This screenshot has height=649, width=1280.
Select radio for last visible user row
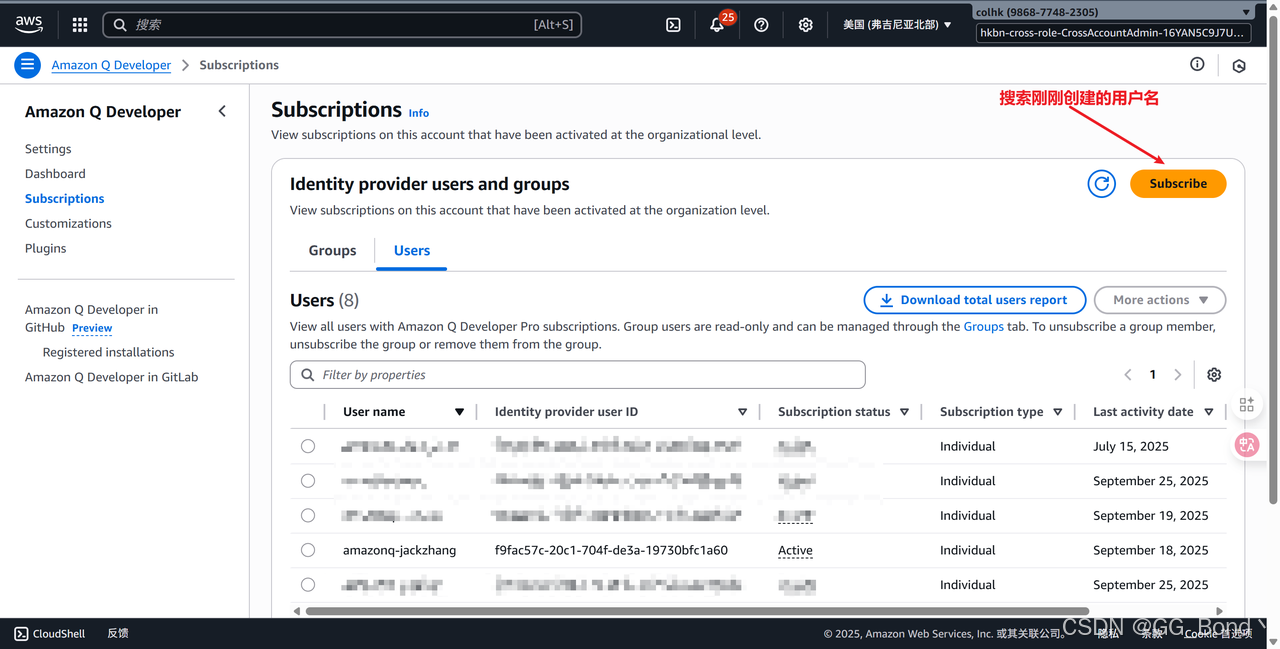[308, 585]
